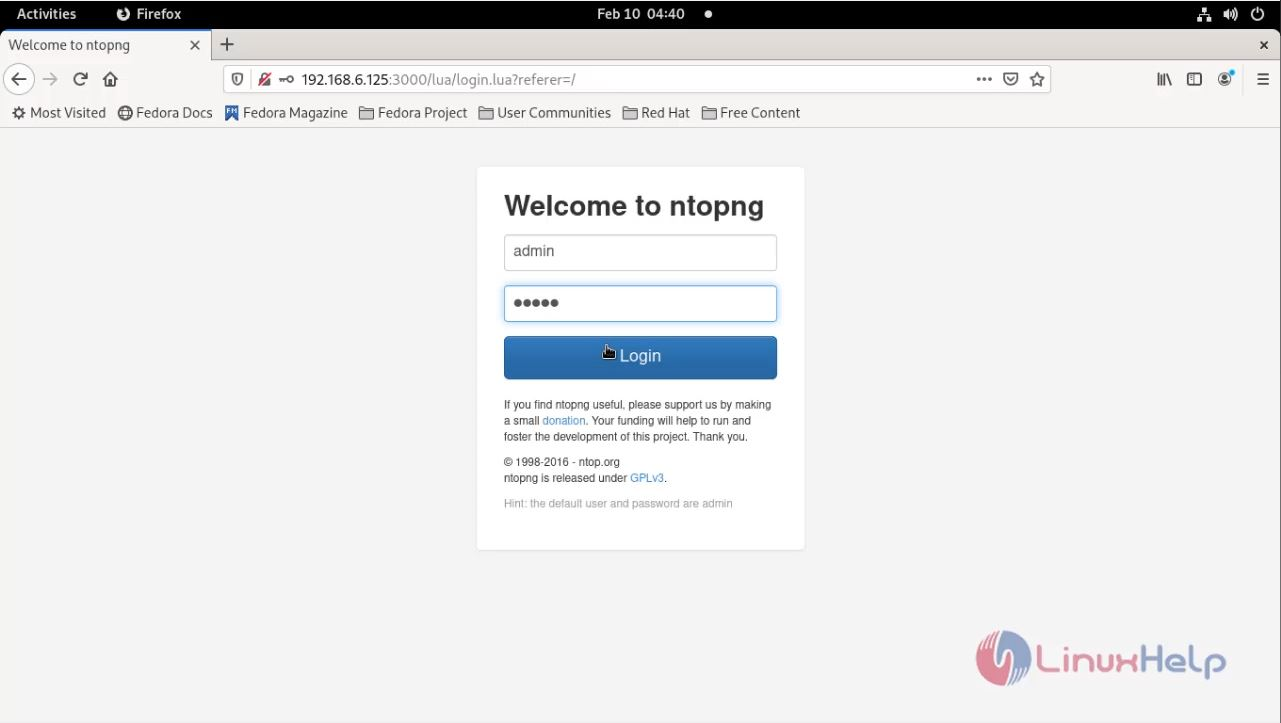This screenshot has height=723, width=1281.
Task: Click the password input field
Action: [x=640, y=304]
